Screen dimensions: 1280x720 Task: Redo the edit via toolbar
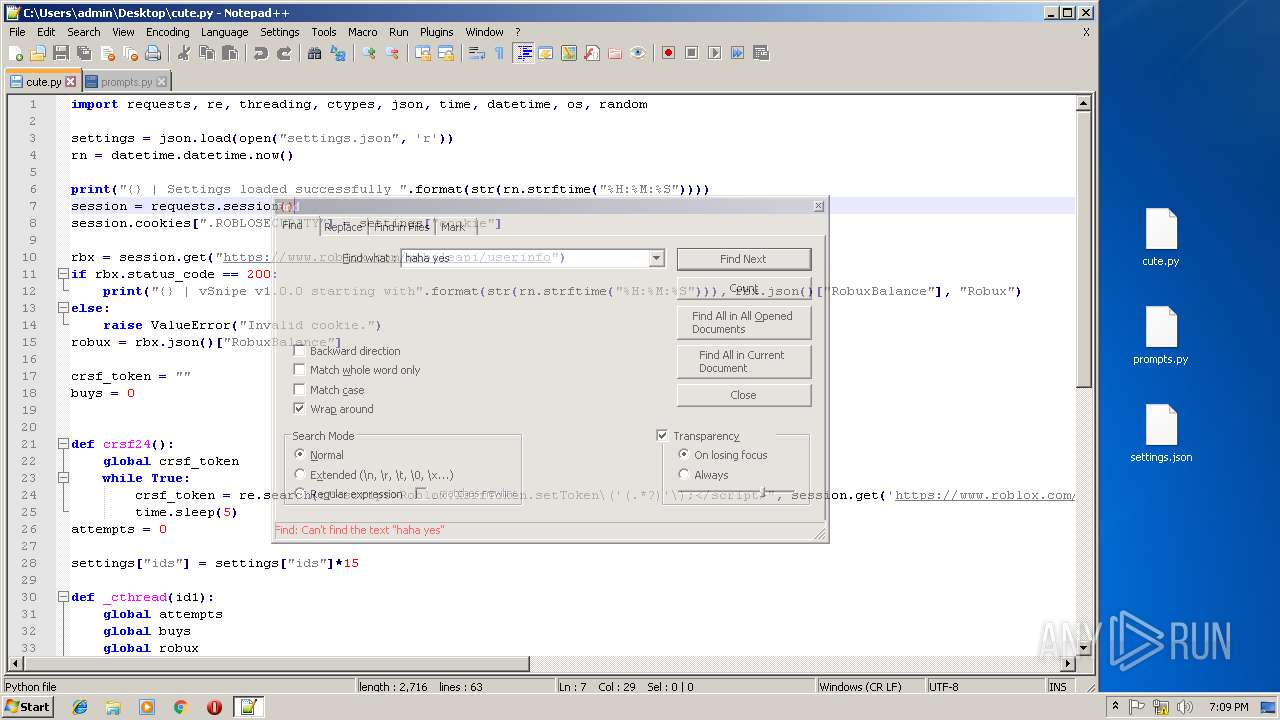[284, 53]
